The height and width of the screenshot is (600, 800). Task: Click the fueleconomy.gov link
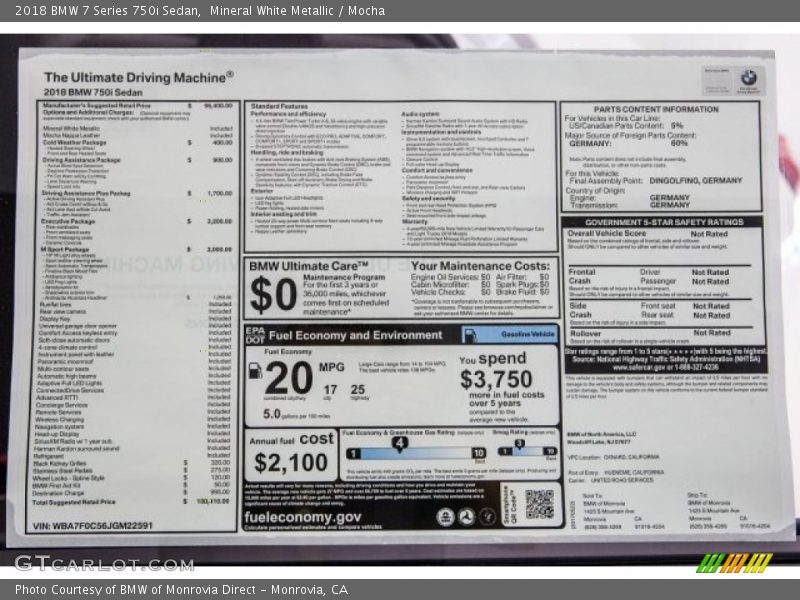click(304, 517)
